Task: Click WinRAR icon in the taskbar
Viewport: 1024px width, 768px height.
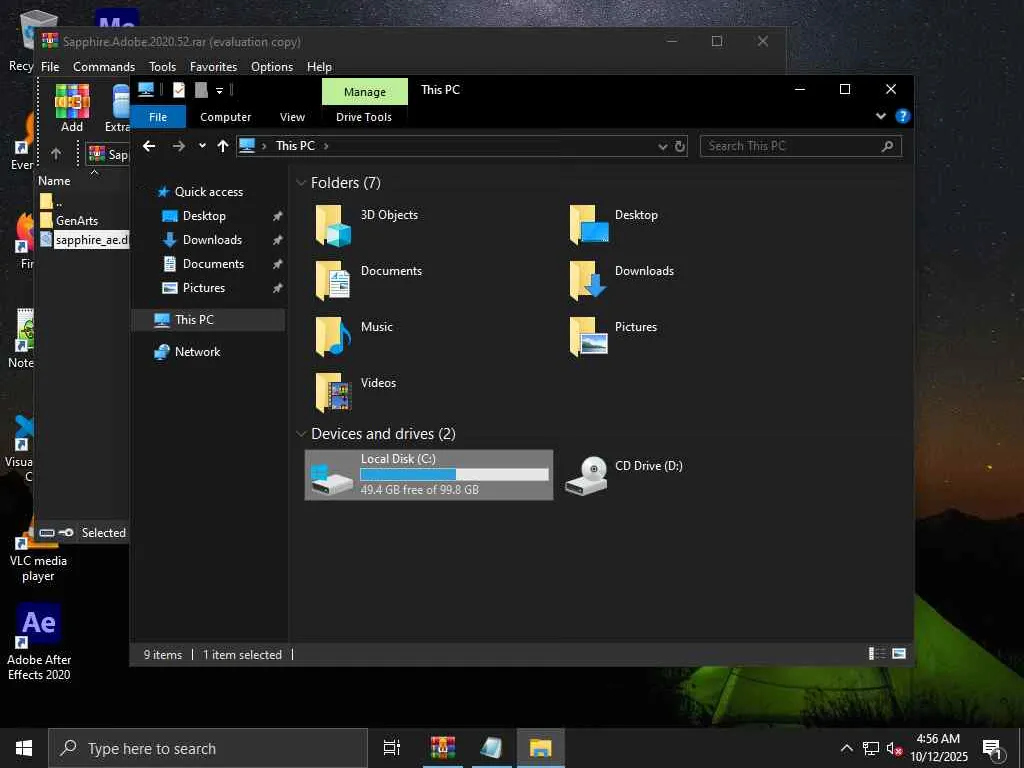Action: pos(443,748)
